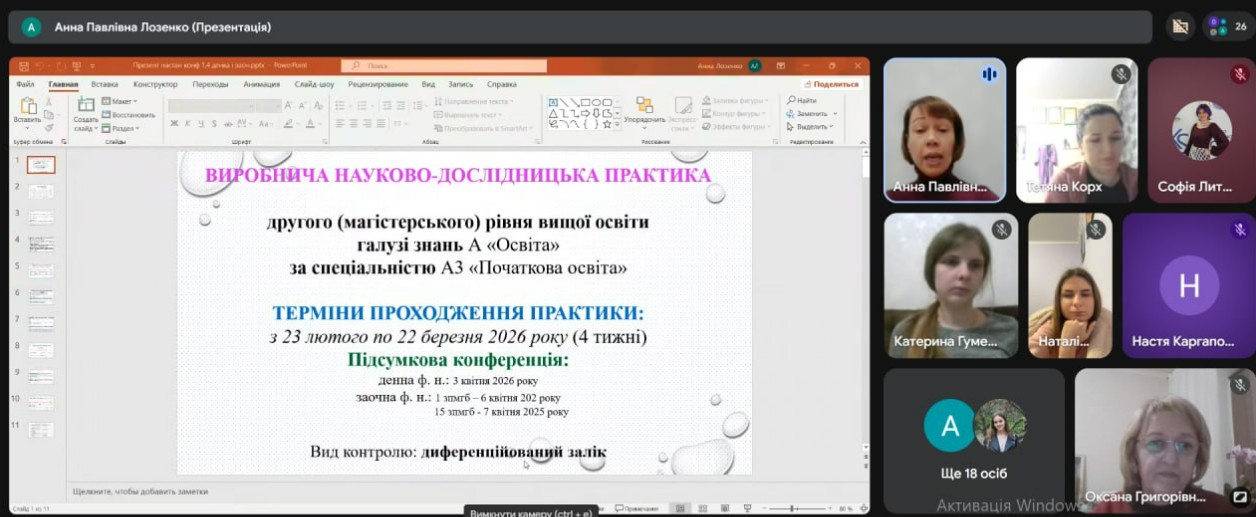Click the Найти find button
Screen dimensions: 1256x517
803,100
